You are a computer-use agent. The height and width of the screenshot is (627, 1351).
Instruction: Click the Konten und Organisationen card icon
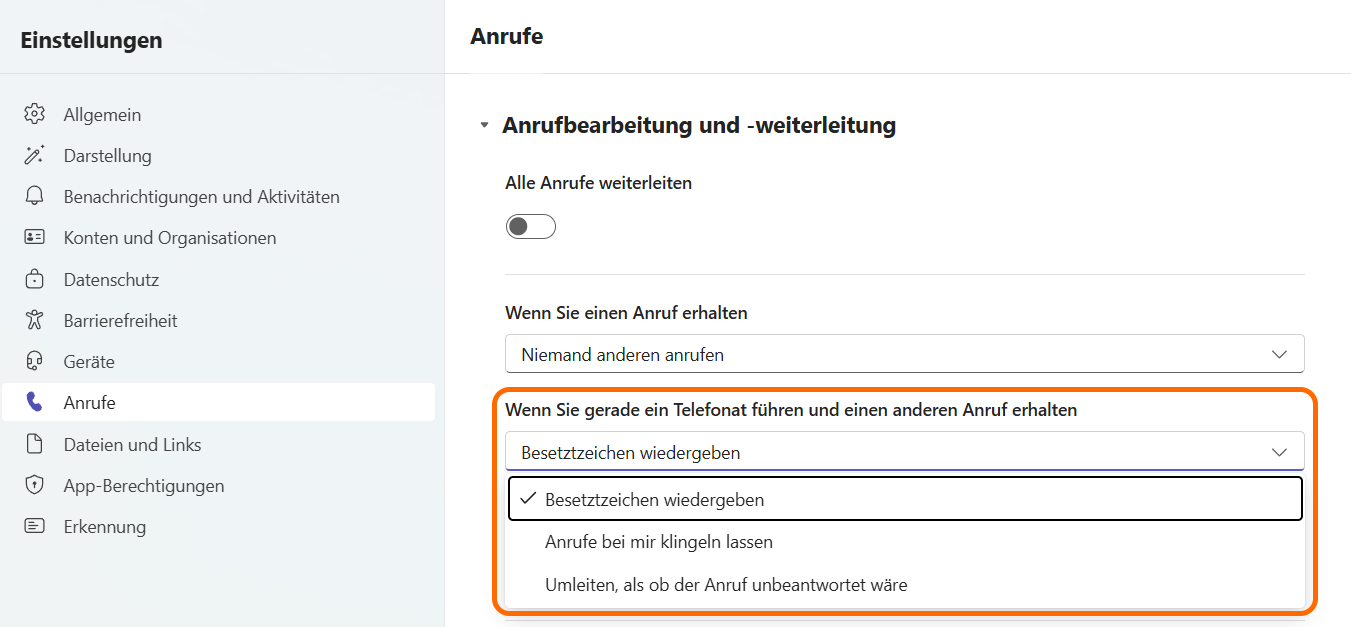(x=35, y=238)
